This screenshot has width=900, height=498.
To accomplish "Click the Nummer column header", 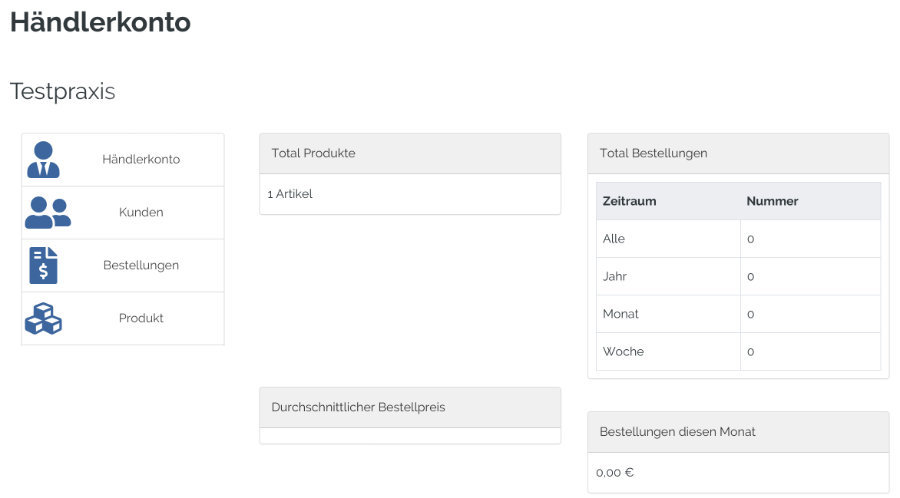I will pos(772,201).
